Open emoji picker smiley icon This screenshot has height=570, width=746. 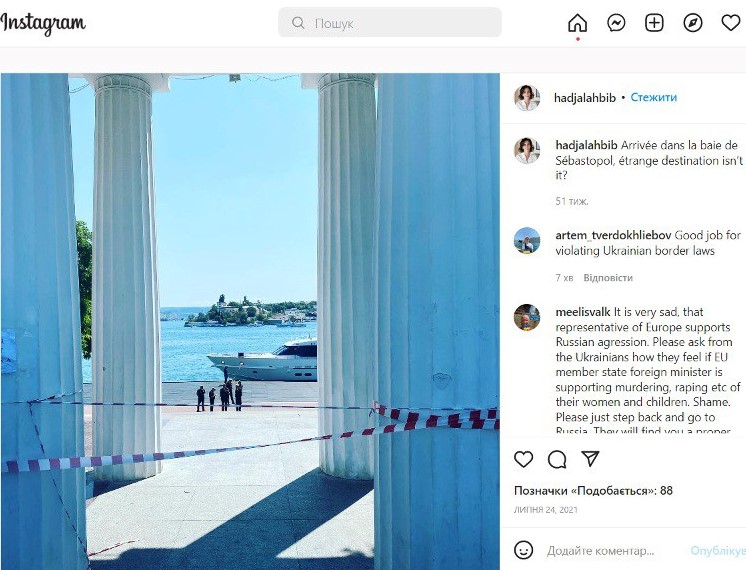click(524, 550)
